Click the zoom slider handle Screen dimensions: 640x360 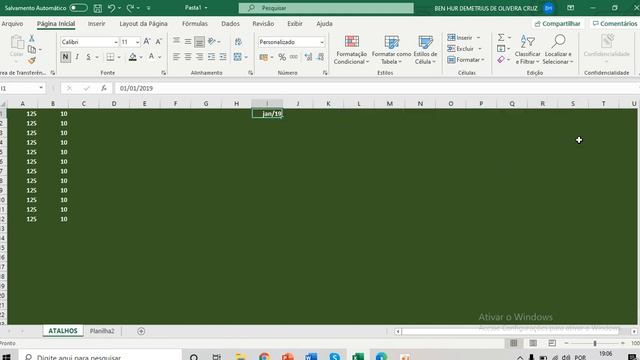click(595, 343)
